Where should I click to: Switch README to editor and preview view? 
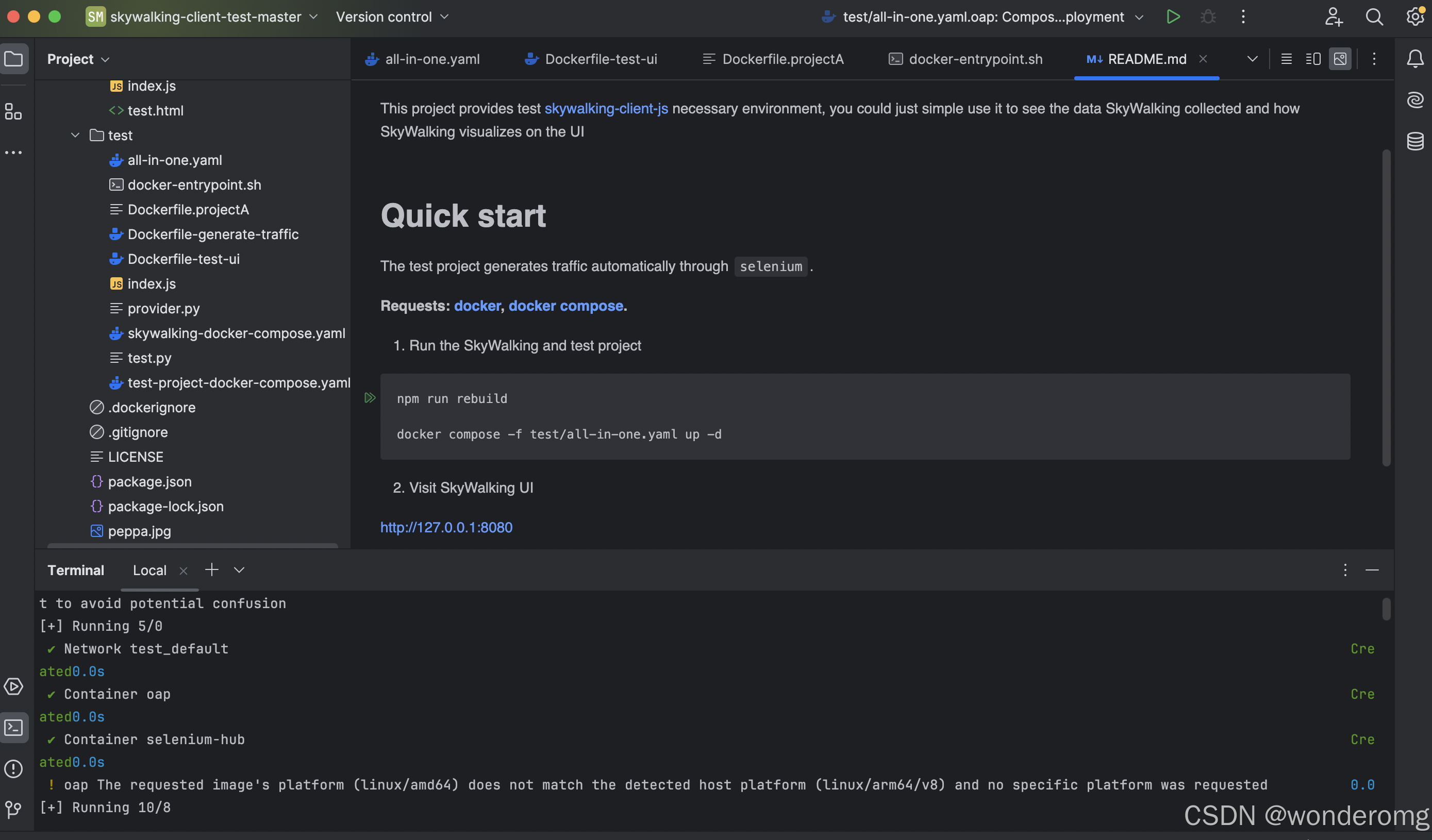coord(1313,59)
